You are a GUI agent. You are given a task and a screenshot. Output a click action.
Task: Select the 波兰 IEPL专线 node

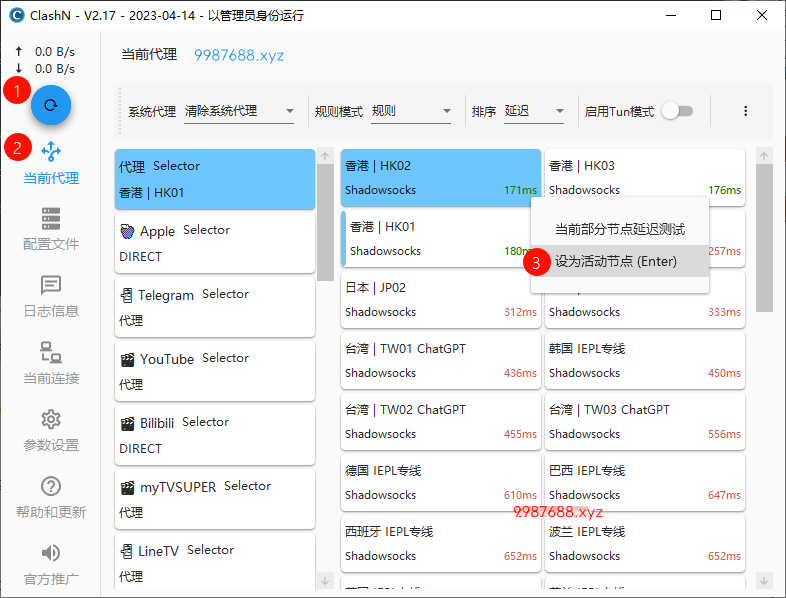pyautogui.click(x=645, y=543)
